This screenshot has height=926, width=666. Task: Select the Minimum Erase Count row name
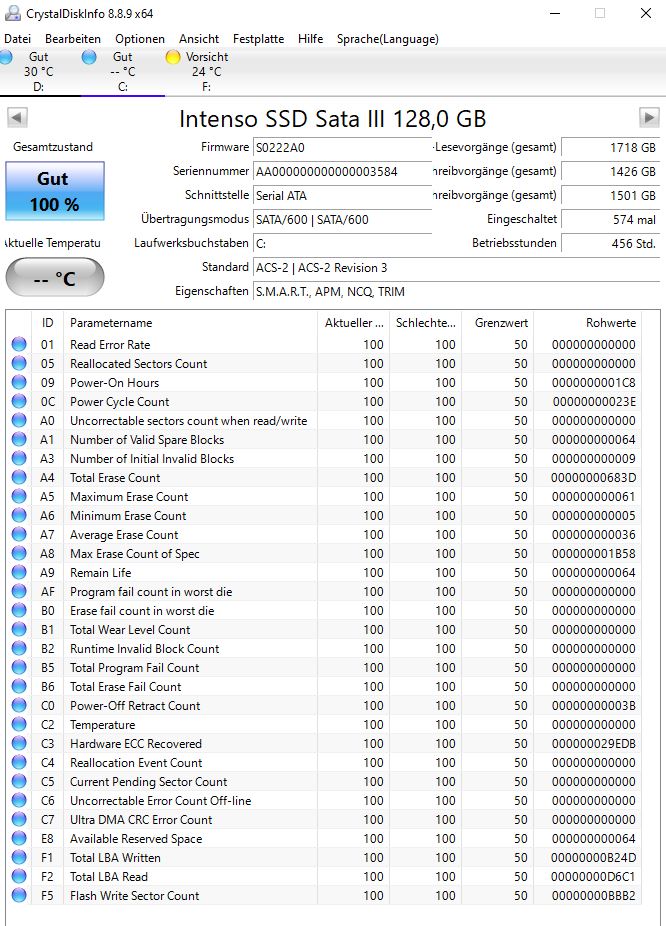pyautogui.click(x=128, y=516)
